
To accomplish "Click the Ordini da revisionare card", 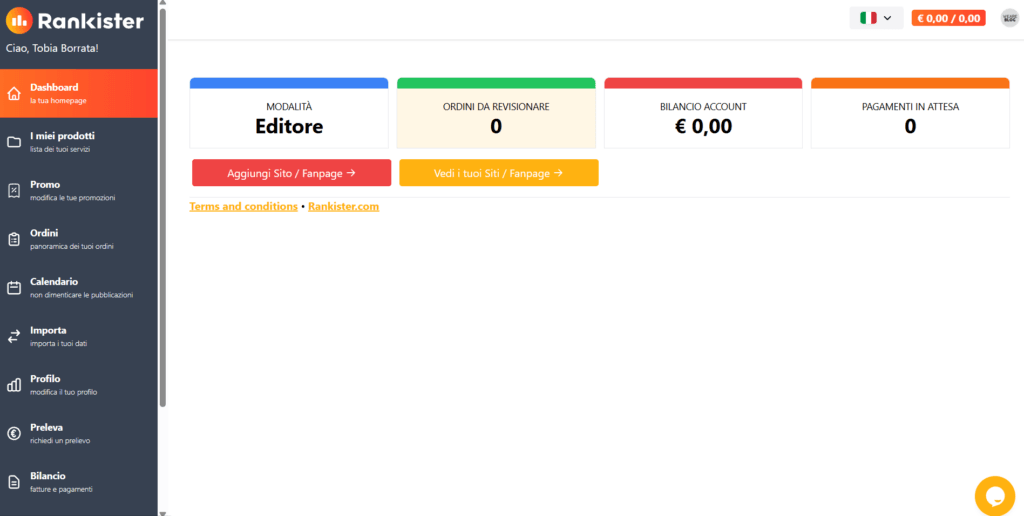I will 496,113.
